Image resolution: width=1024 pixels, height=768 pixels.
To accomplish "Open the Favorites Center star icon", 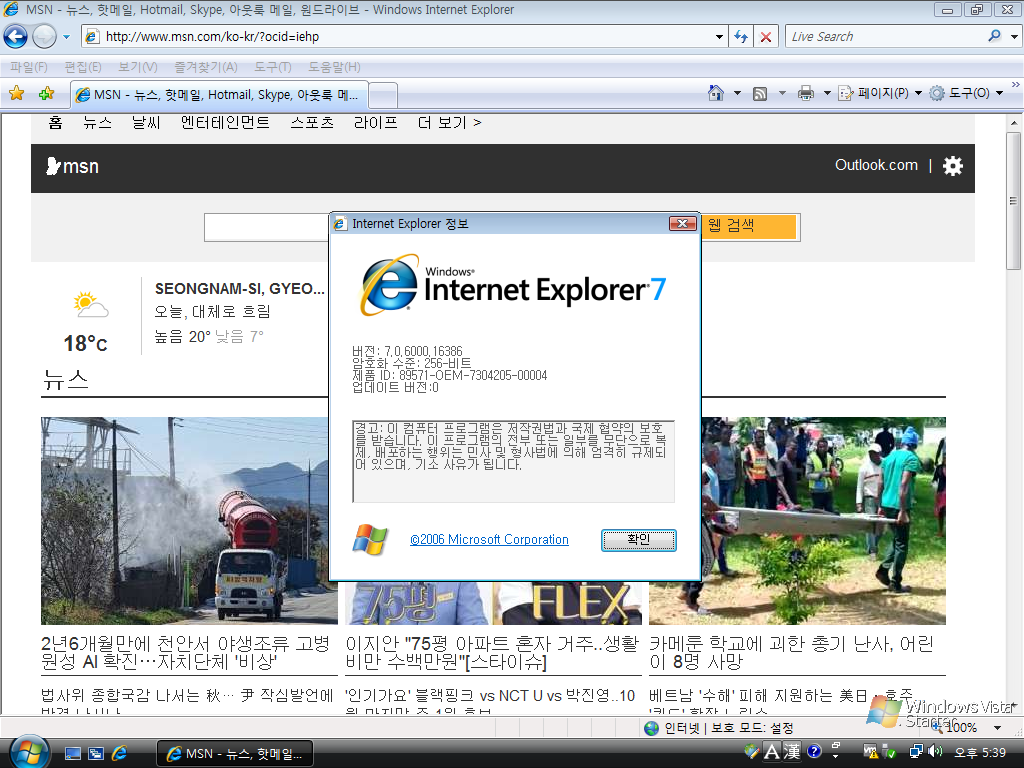I will [x=17, y=93].
